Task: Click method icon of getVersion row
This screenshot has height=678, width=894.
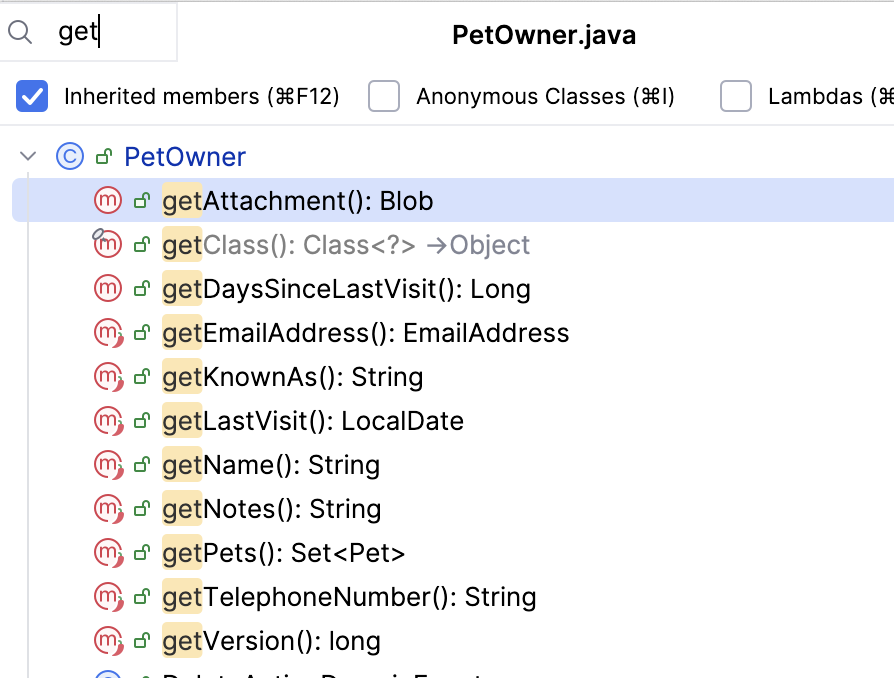Action: [x=108, y=640]
